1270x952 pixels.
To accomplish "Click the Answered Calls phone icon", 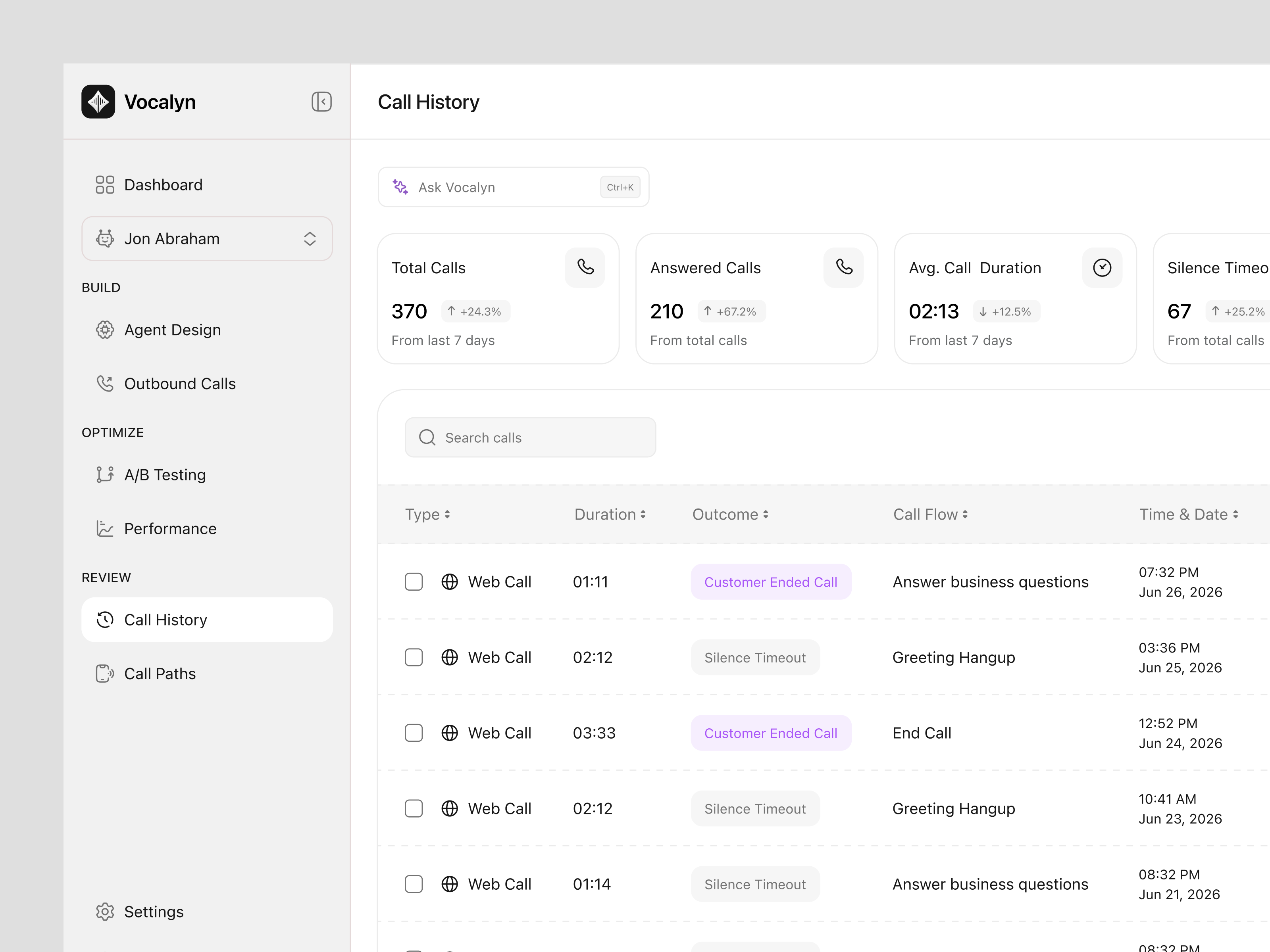I will 843,267.
